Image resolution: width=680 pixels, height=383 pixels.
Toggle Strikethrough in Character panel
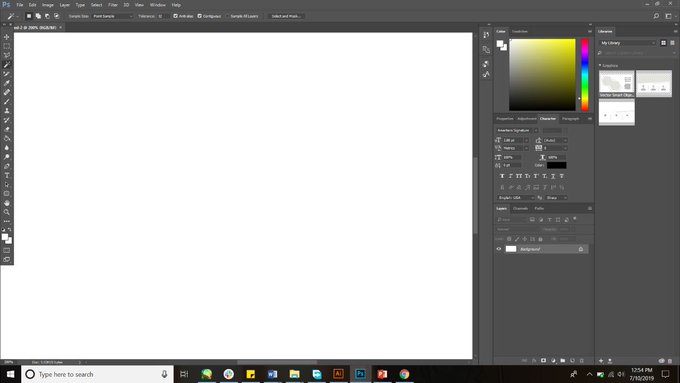pos(562,176)
